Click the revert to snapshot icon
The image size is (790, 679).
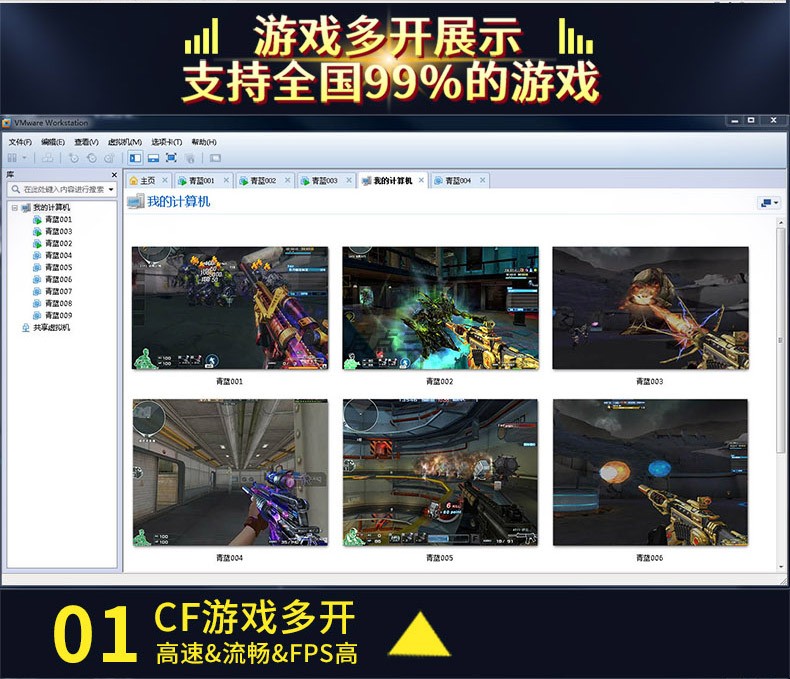pos(92,158)
